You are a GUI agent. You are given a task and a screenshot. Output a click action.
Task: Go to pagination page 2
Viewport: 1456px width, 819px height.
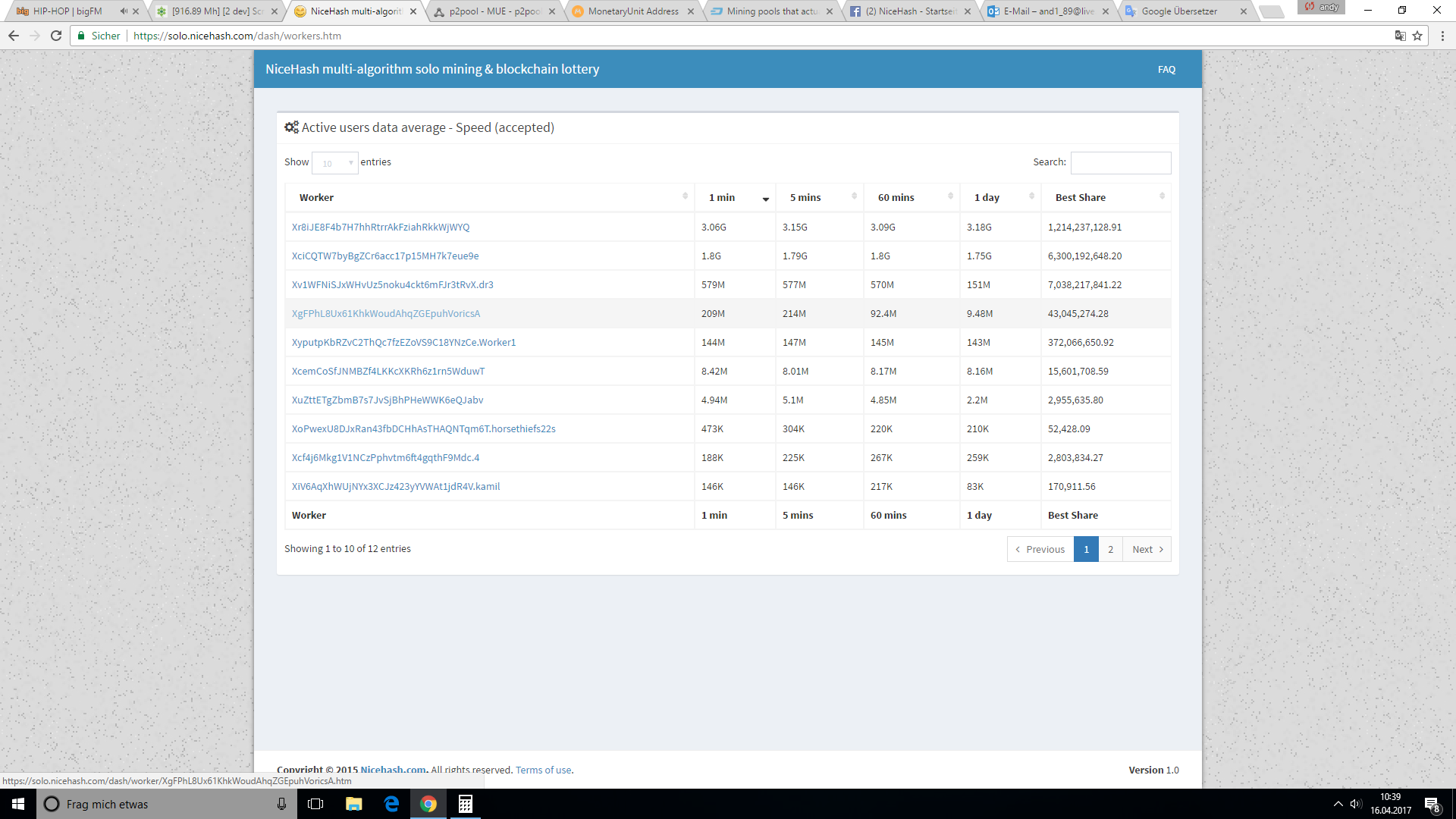[1110, 549]
